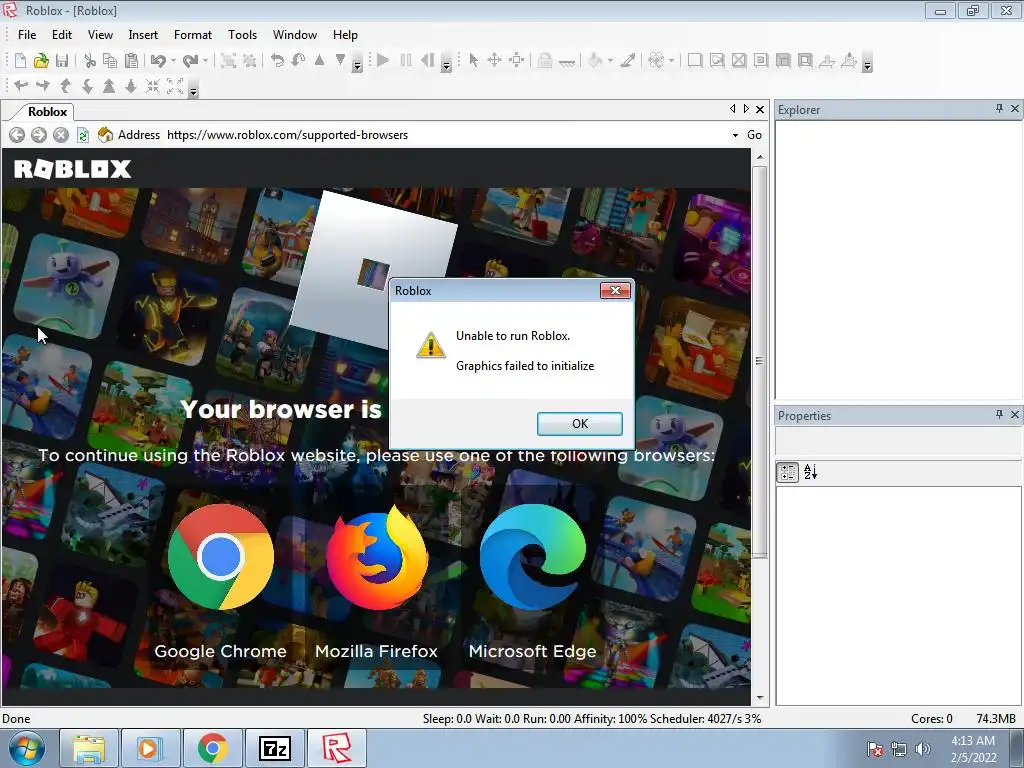Open the Help menu
1024x768 pixels.
[x=345, y=35]
